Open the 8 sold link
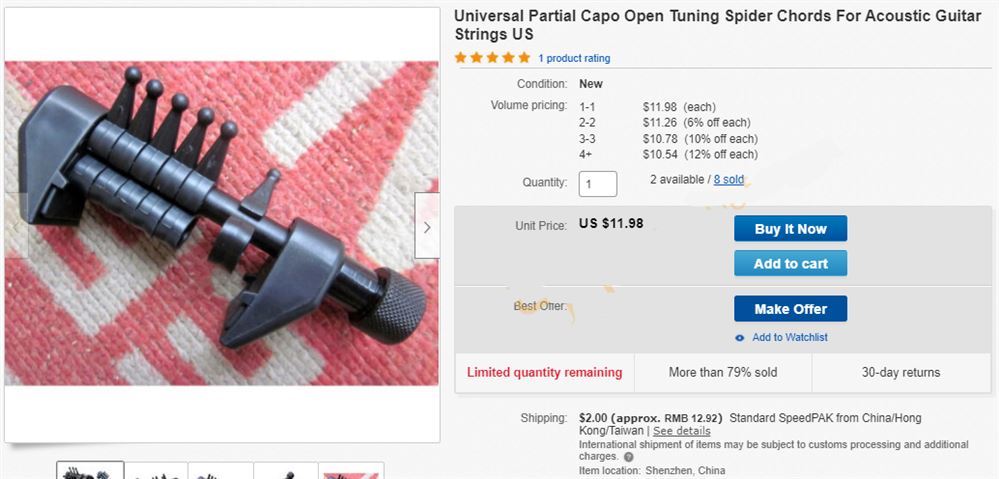 tap(729, 180)
